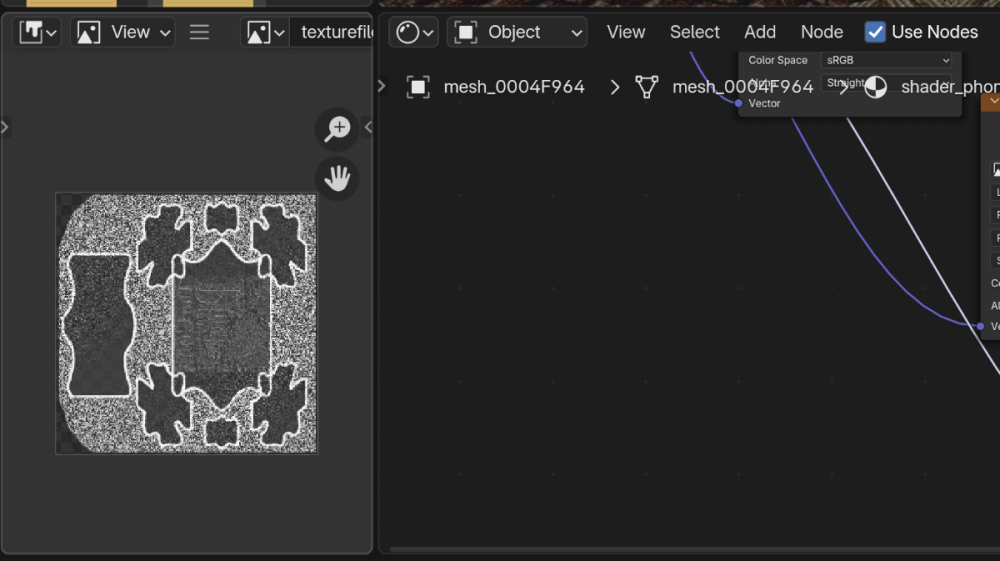
Task: Click the material sphere icon in breadcrumb
Action: (x=875, y=87)
